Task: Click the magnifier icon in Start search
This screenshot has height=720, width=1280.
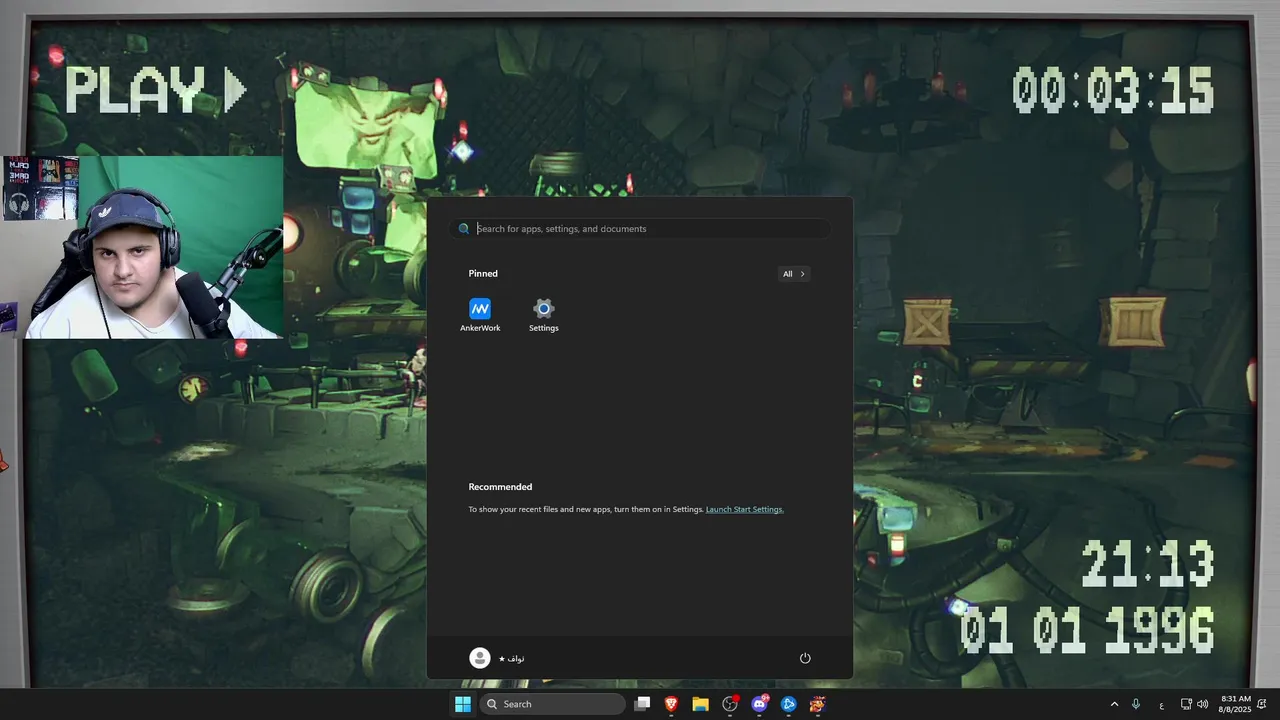Action: point(464,229)
